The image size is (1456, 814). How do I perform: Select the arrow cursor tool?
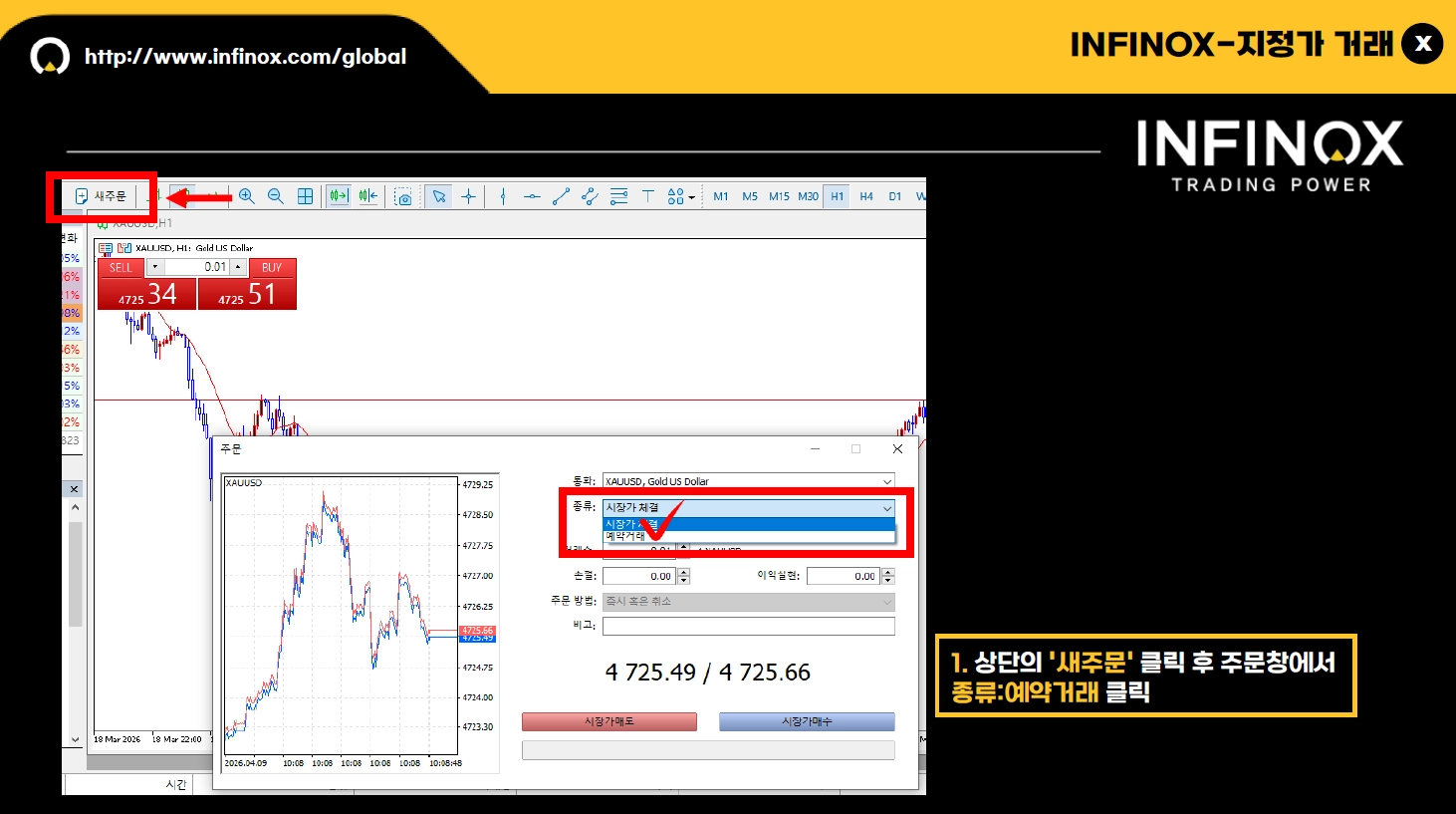(439, 196)
